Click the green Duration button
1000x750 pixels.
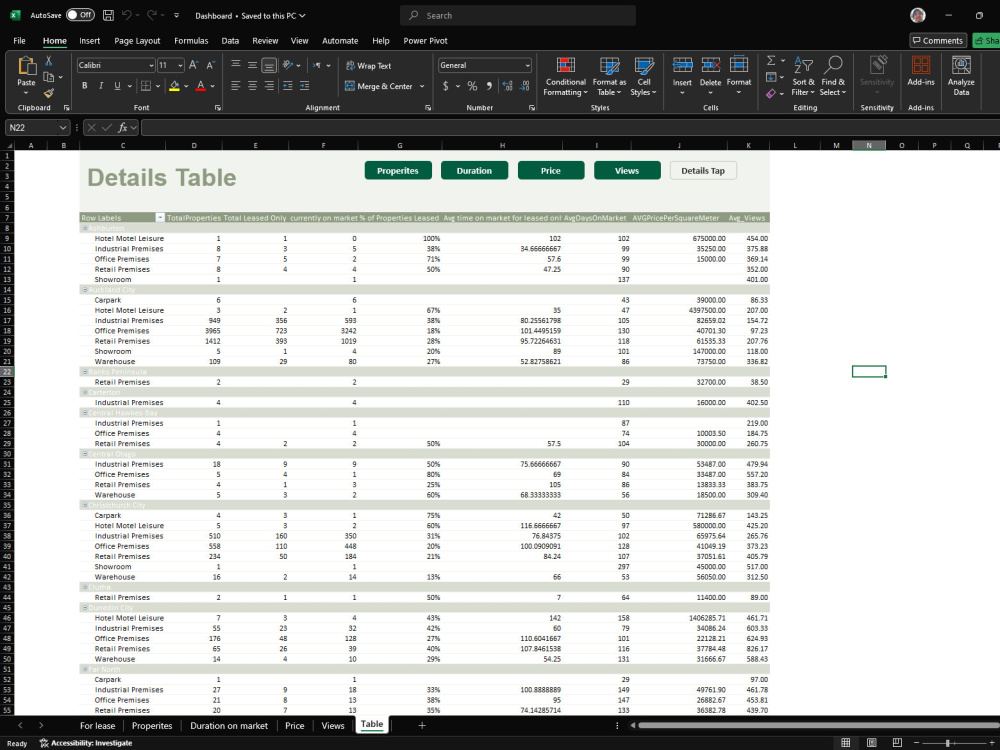pos(474,170)
